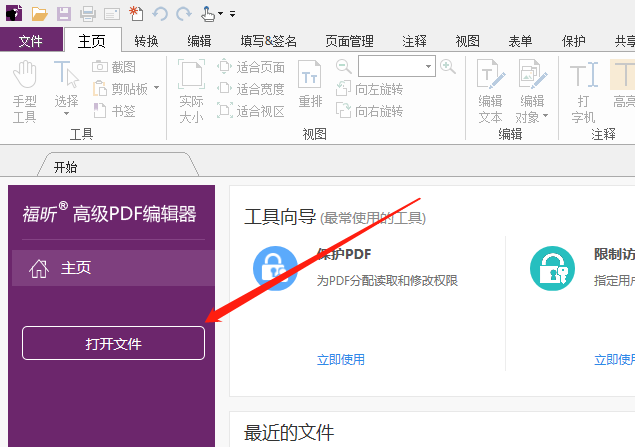The image size is (635, 447).
Task: Click the Undo arrow icon
Action: pyautogui.click(x=160, y=14)
